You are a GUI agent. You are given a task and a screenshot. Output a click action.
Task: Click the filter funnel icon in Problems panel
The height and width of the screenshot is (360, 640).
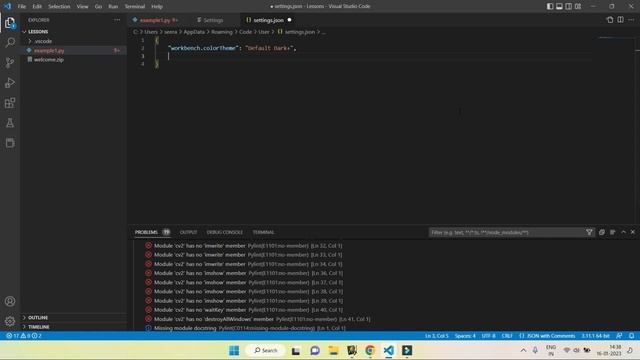pyautogui.click(x=589, y=232)
